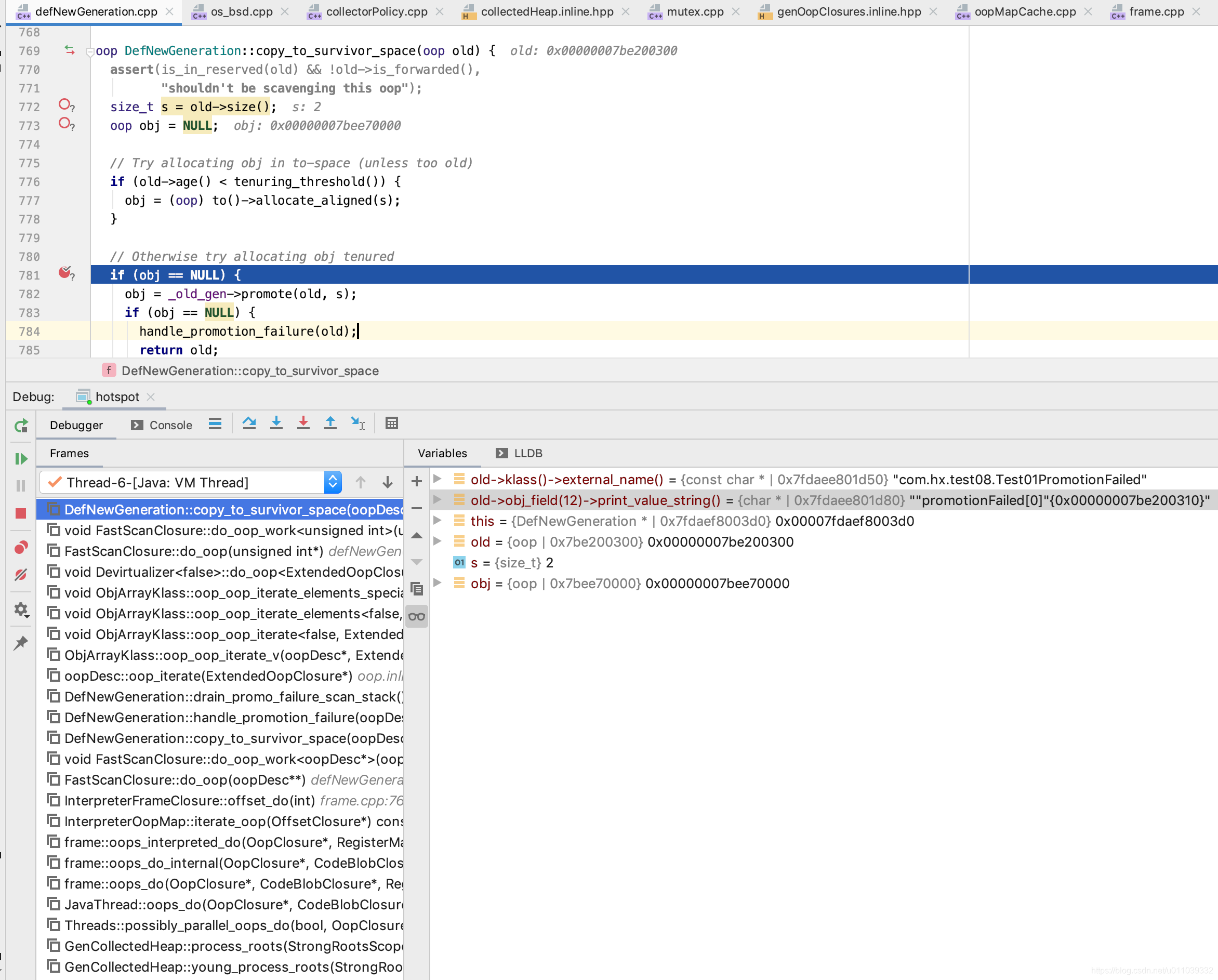Click the Mute Breakpoints icon
Image resolution: width=1218 pixels, height=980 pixels.
[21, 575]
